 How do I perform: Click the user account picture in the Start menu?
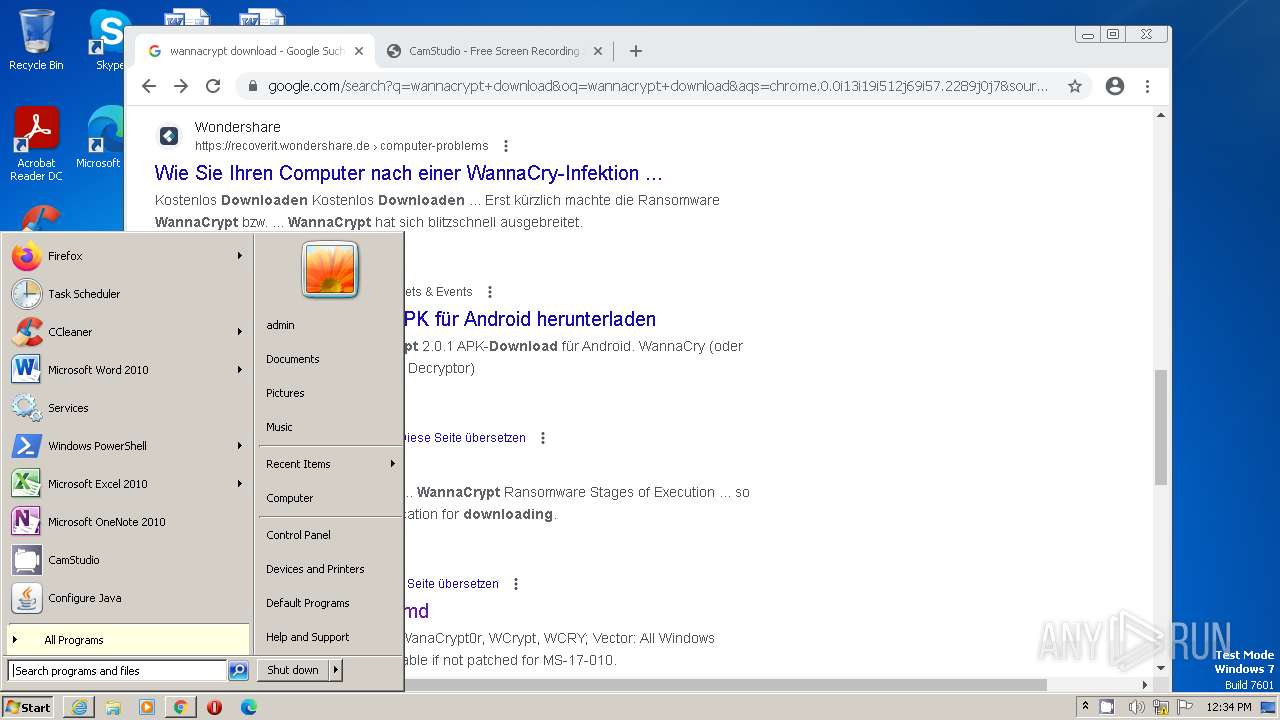pos(330,270)
